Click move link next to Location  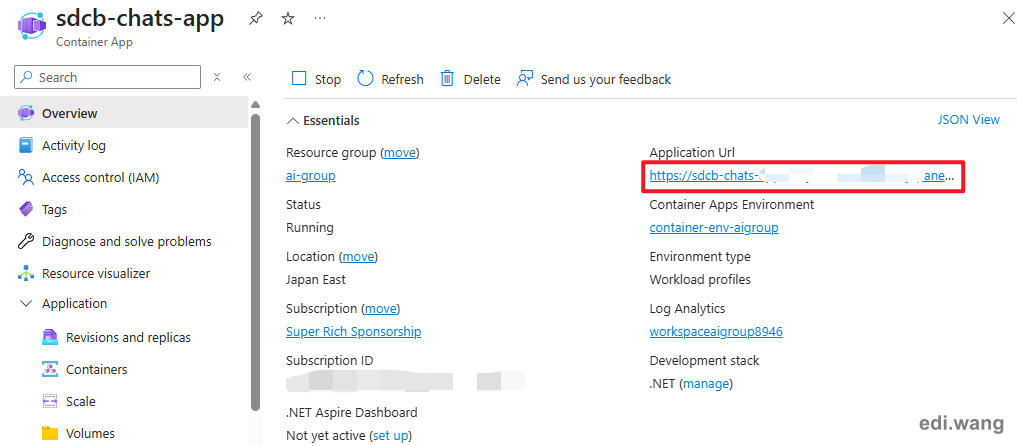358,257
